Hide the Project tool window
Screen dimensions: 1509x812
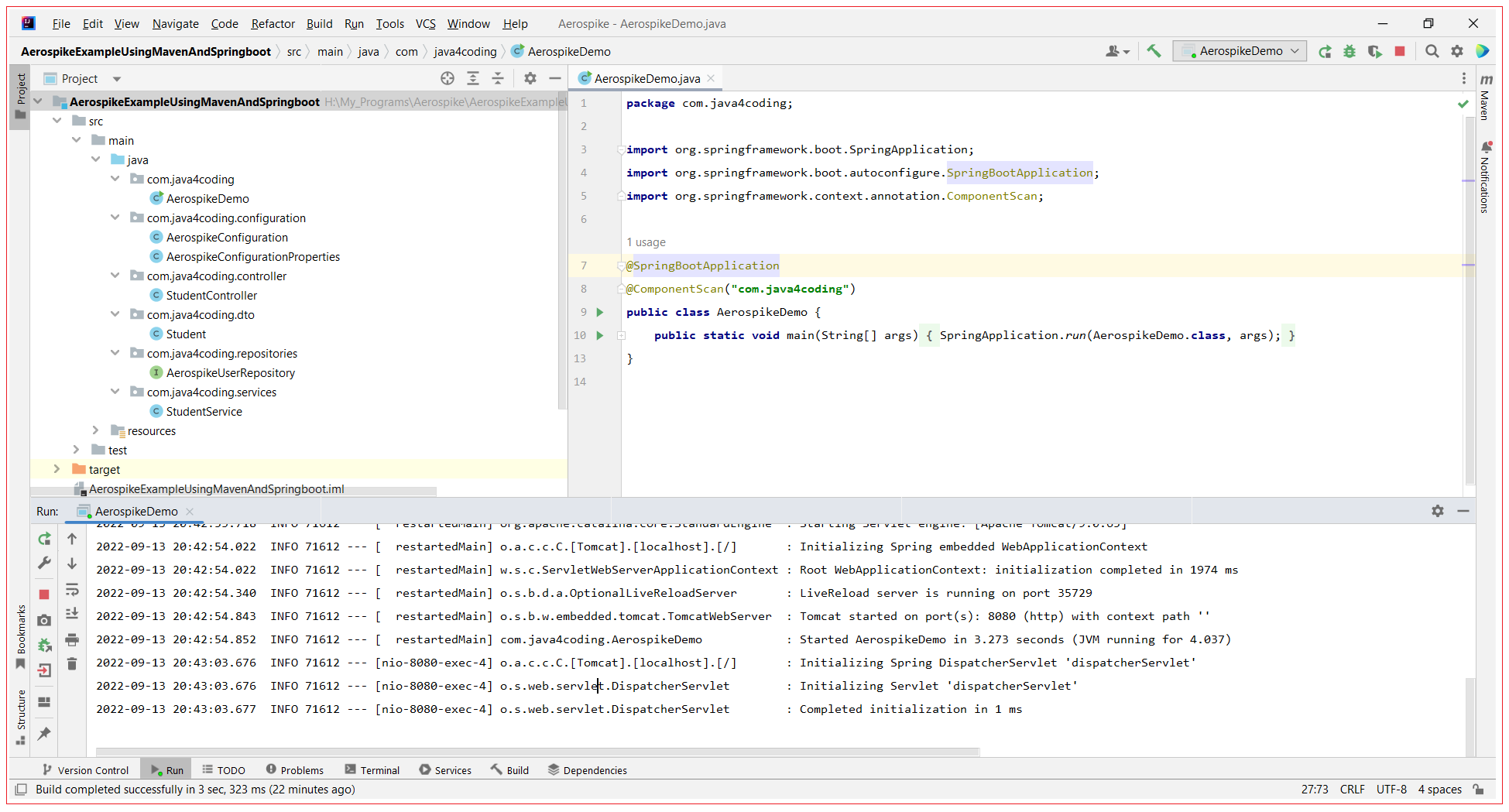(555, 78)
